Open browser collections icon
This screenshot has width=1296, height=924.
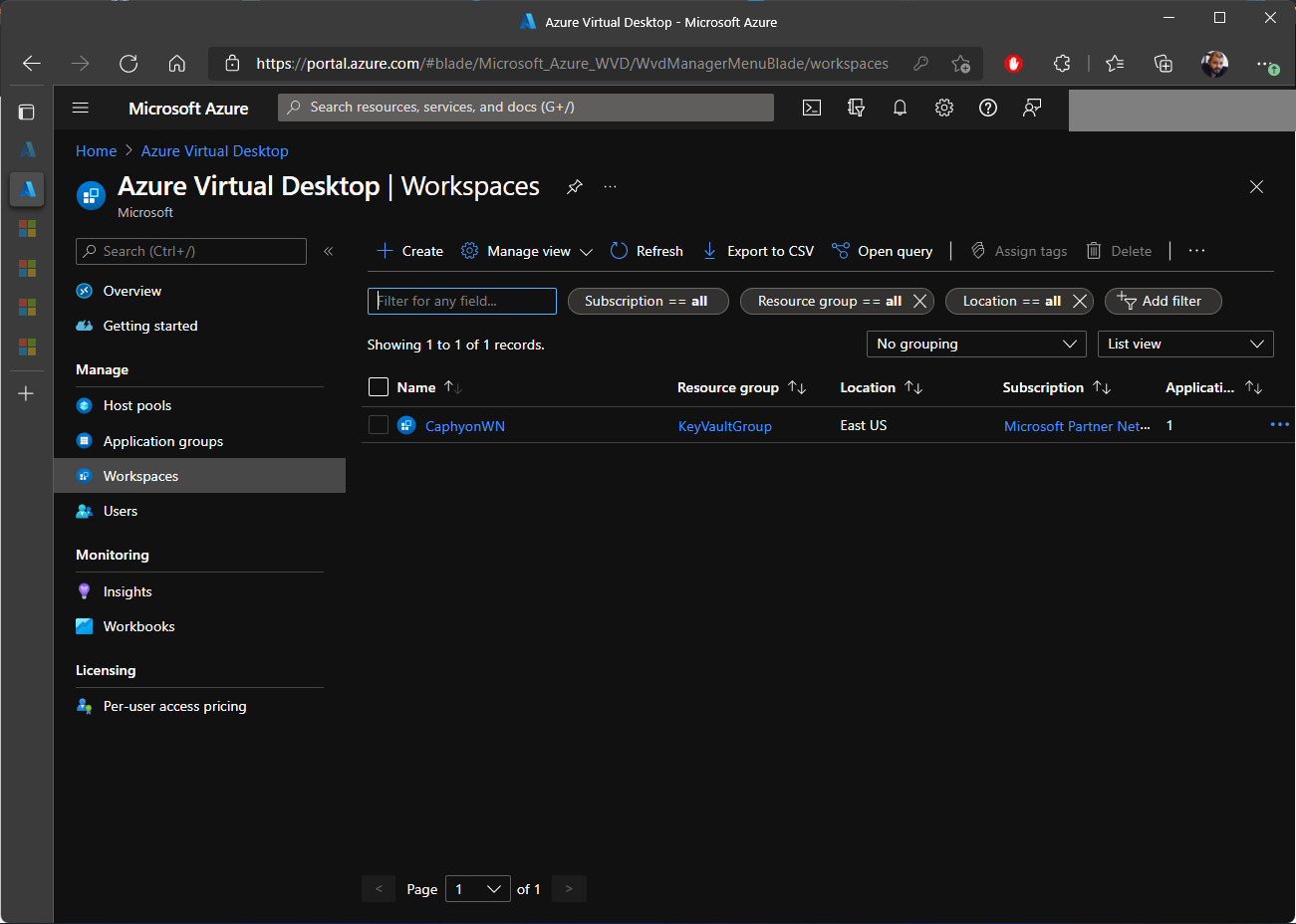click(1163, 64)
